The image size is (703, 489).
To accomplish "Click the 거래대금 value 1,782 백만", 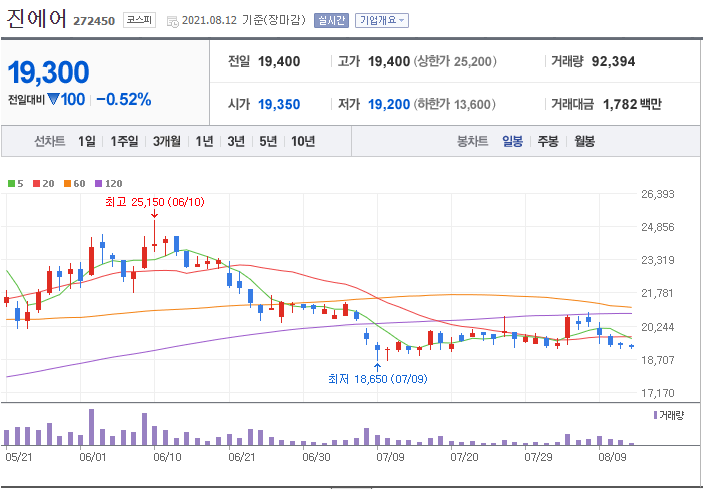I will [x=632, y=105].
